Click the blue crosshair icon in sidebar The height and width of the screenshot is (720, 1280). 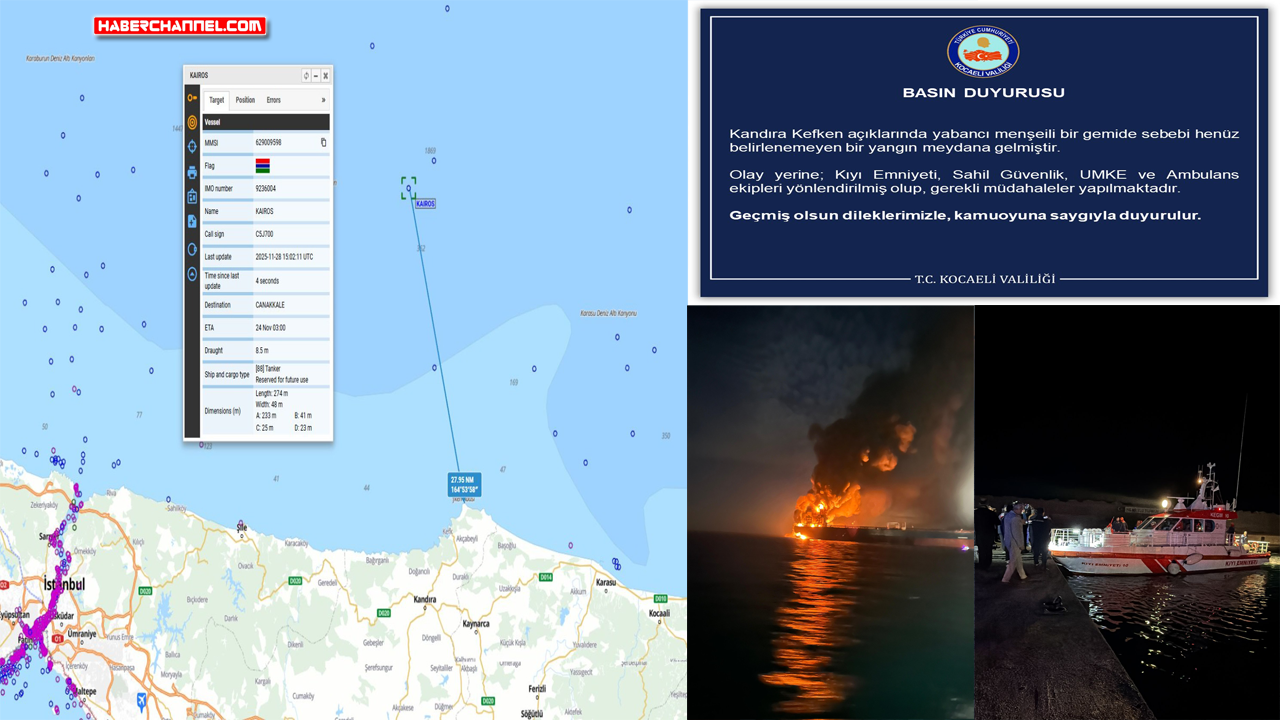[192, 146]
